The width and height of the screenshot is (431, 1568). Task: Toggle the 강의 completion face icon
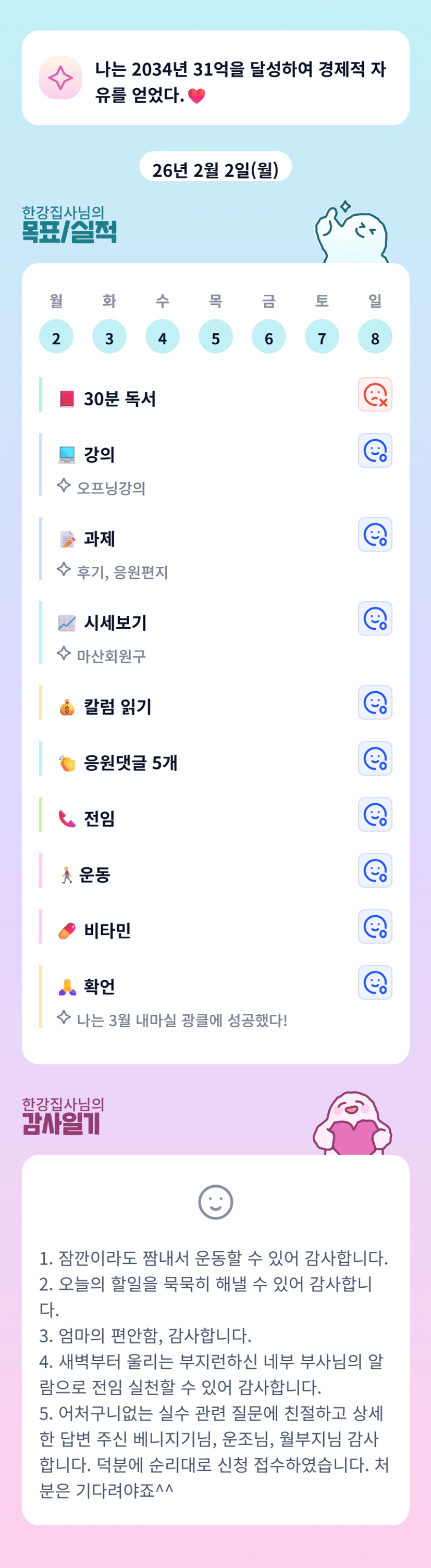click(374, 451)
